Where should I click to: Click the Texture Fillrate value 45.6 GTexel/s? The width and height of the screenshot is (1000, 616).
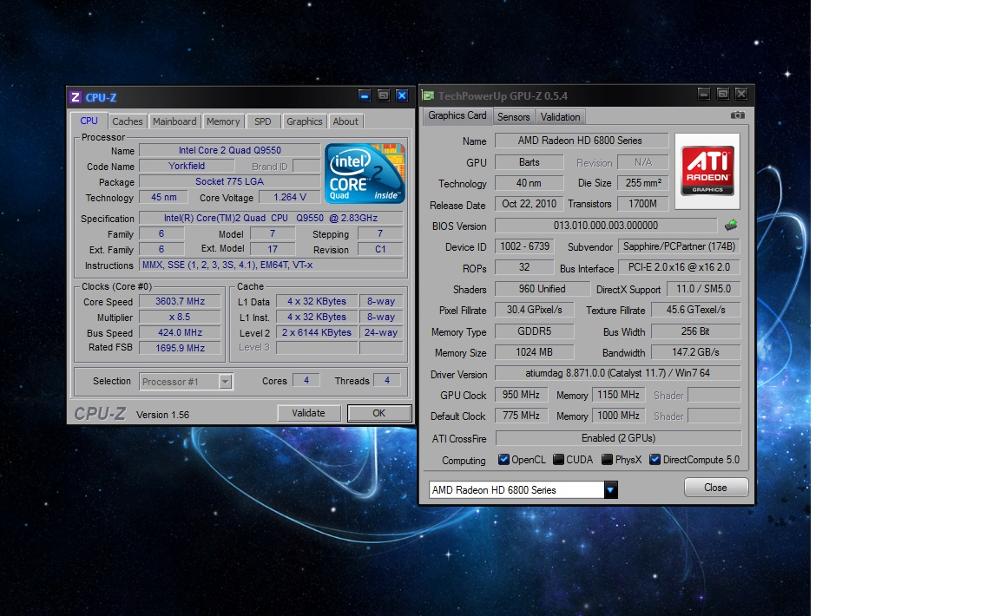tap(696, 310)
